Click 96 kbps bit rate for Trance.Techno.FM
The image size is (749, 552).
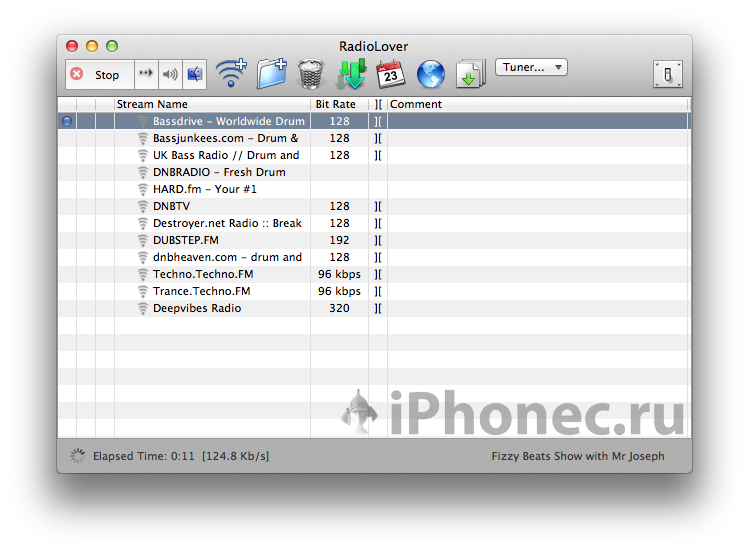[340, 291]
